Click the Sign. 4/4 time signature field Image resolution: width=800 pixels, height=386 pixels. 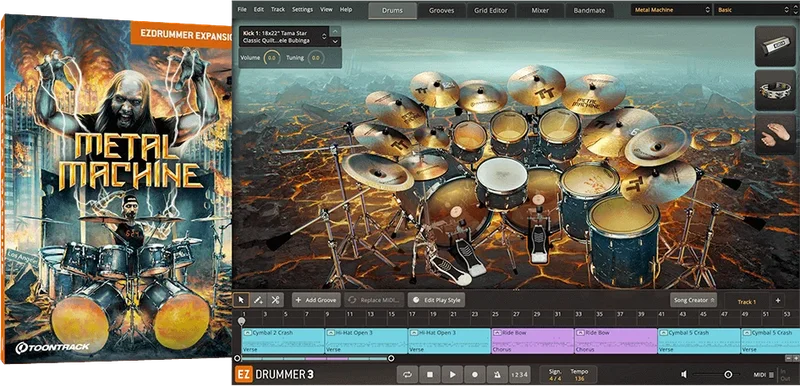(x=554, y=375)
